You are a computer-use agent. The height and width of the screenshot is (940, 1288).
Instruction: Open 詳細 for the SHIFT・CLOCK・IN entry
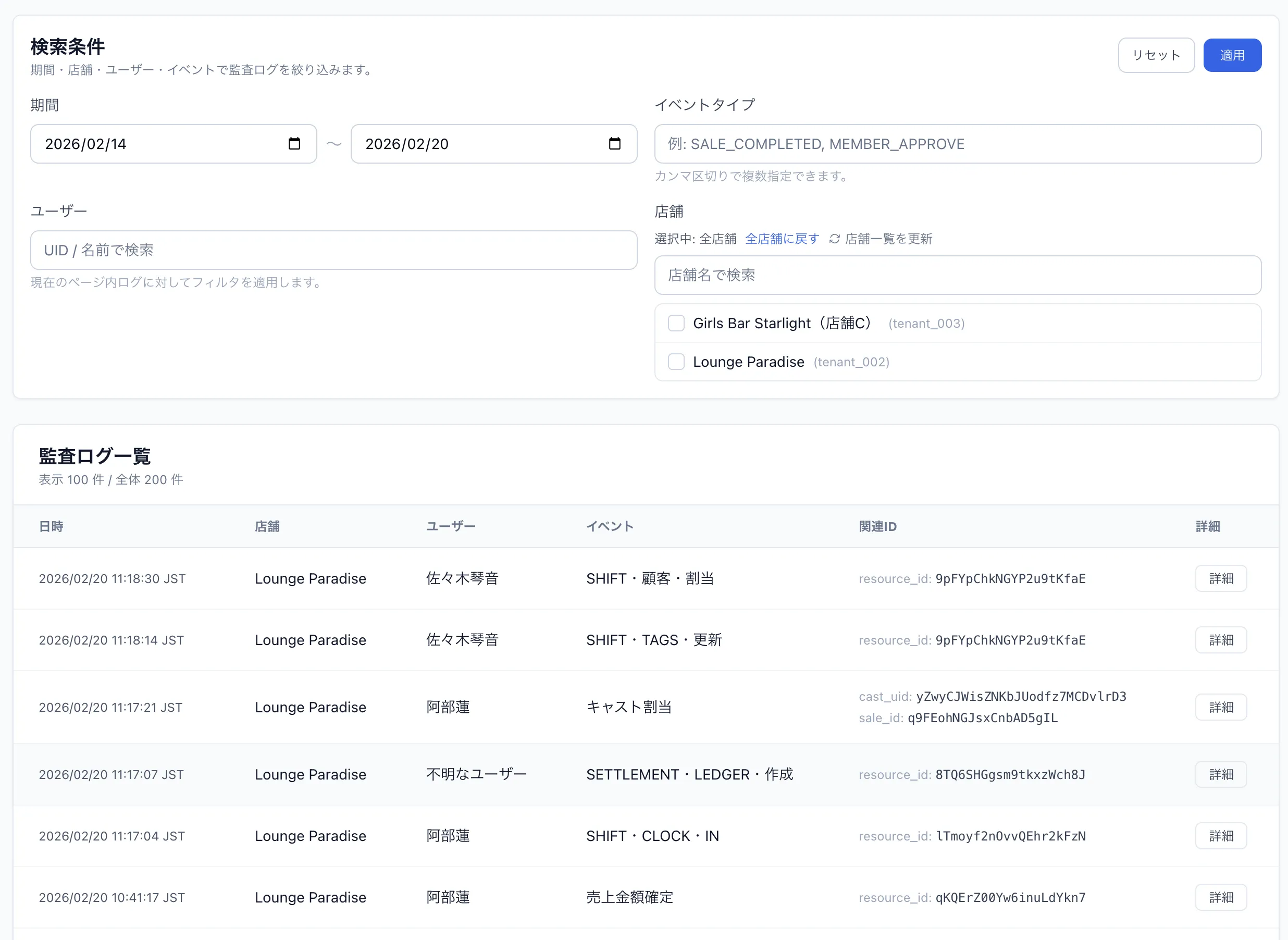pos(1221,835)
